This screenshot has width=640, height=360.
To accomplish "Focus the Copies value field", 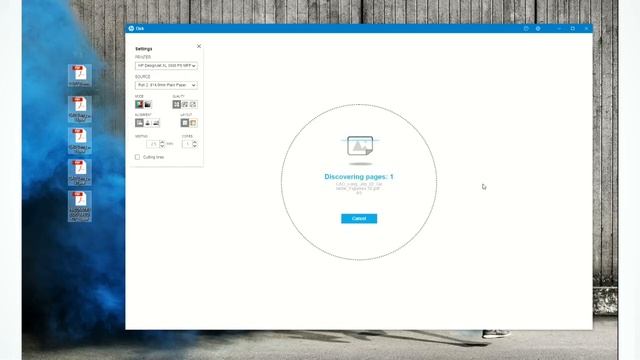I will pyautogui.click(x=187, y=144).
